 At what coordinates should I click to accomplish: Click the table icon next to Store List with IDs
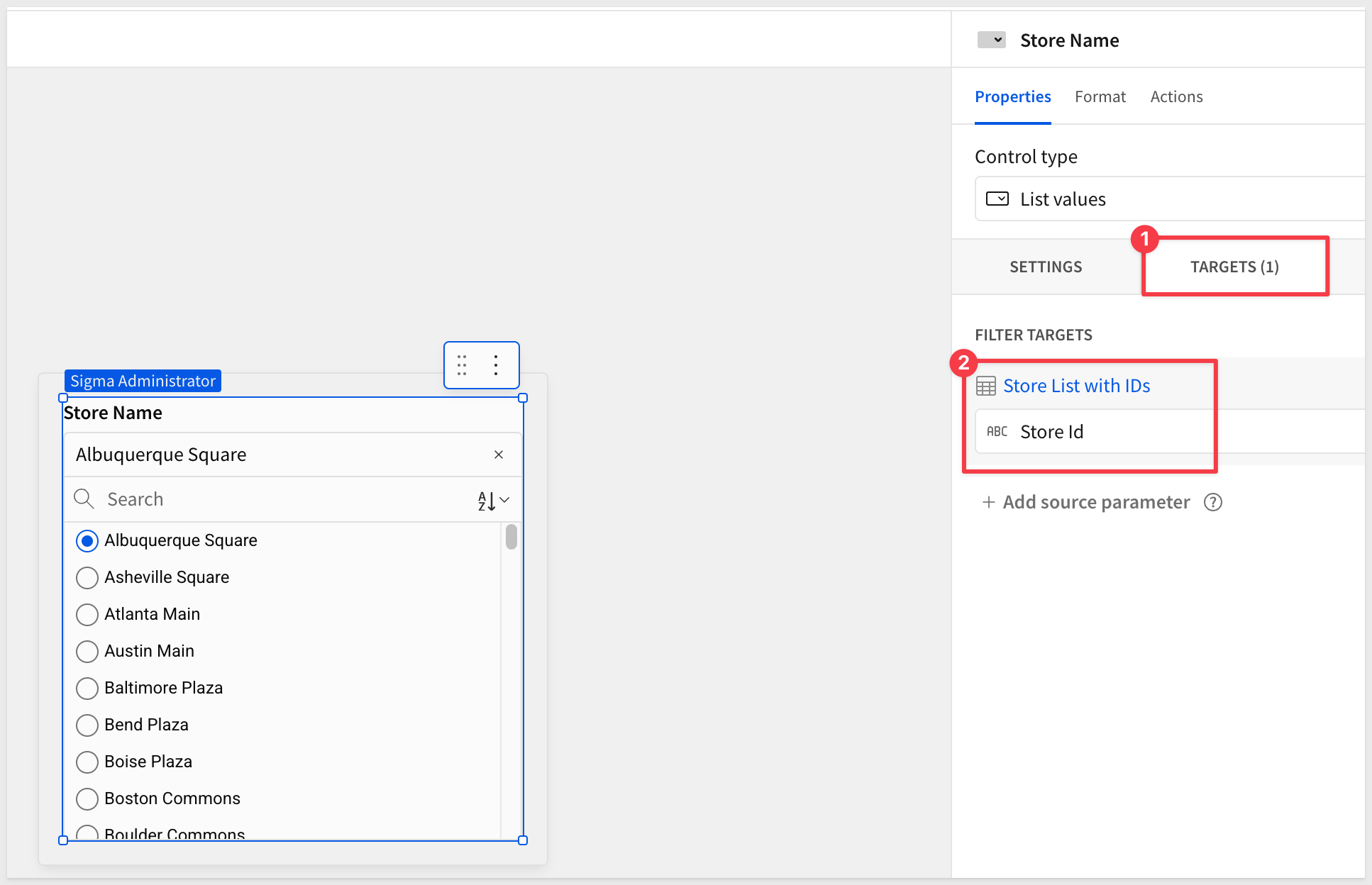pyautogui.click(x=986, y=386)
